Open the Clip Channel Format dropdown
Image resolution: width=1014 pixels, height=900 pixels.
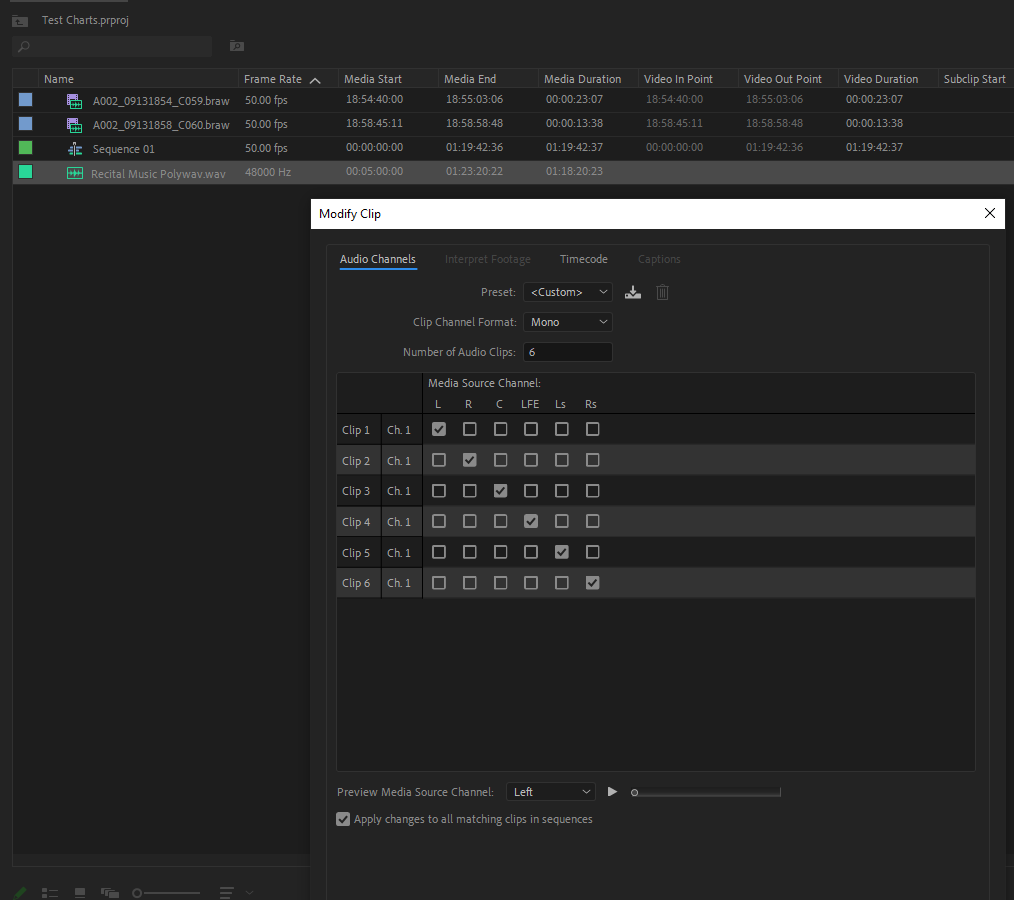point(567,321)
